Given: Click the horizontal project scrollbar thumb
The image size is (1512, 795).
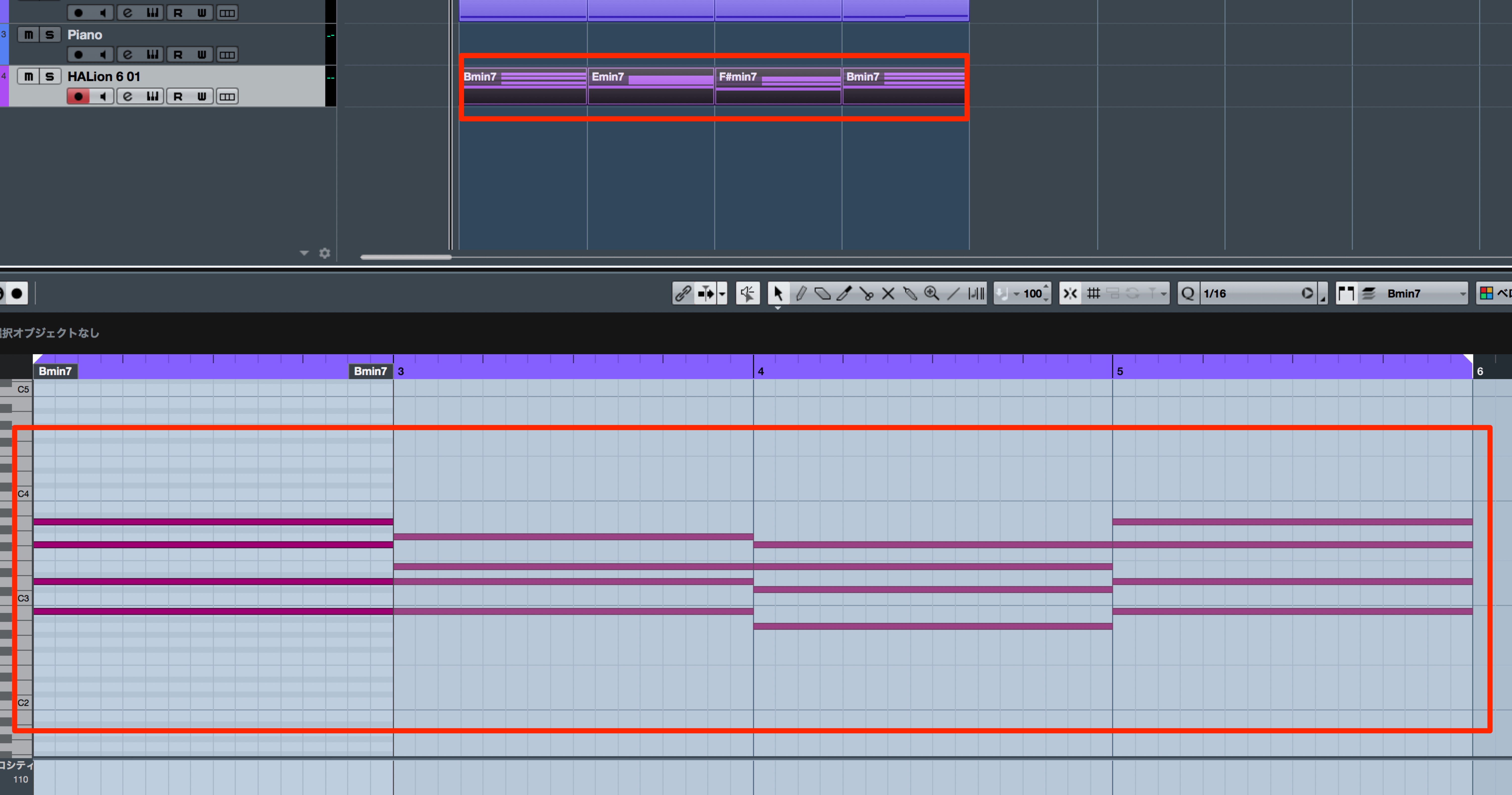Looking at the screenshot, I should click(406, 257).
